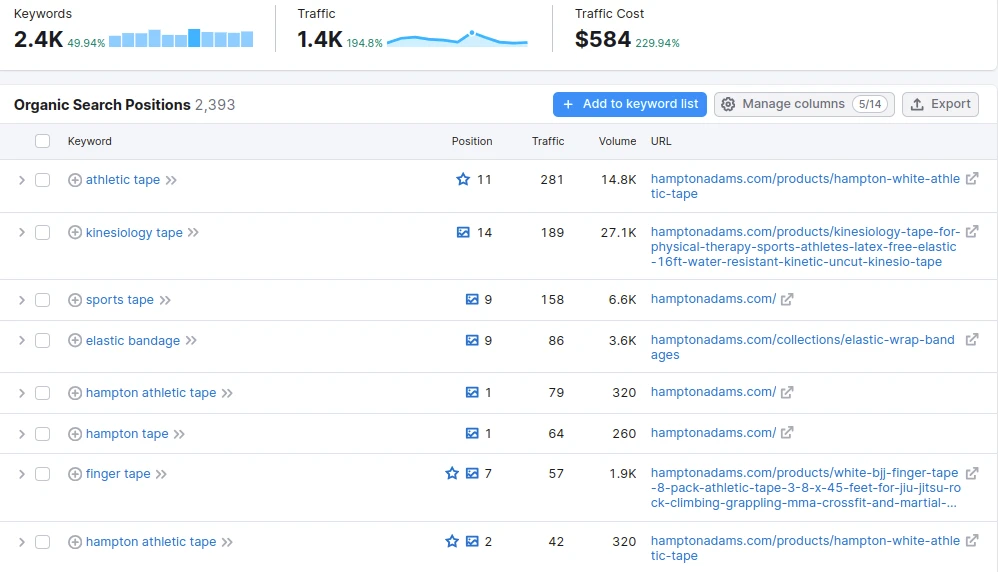Click the URL column header
The width and height of the screenshot is (998, 572).
[661, 141]
